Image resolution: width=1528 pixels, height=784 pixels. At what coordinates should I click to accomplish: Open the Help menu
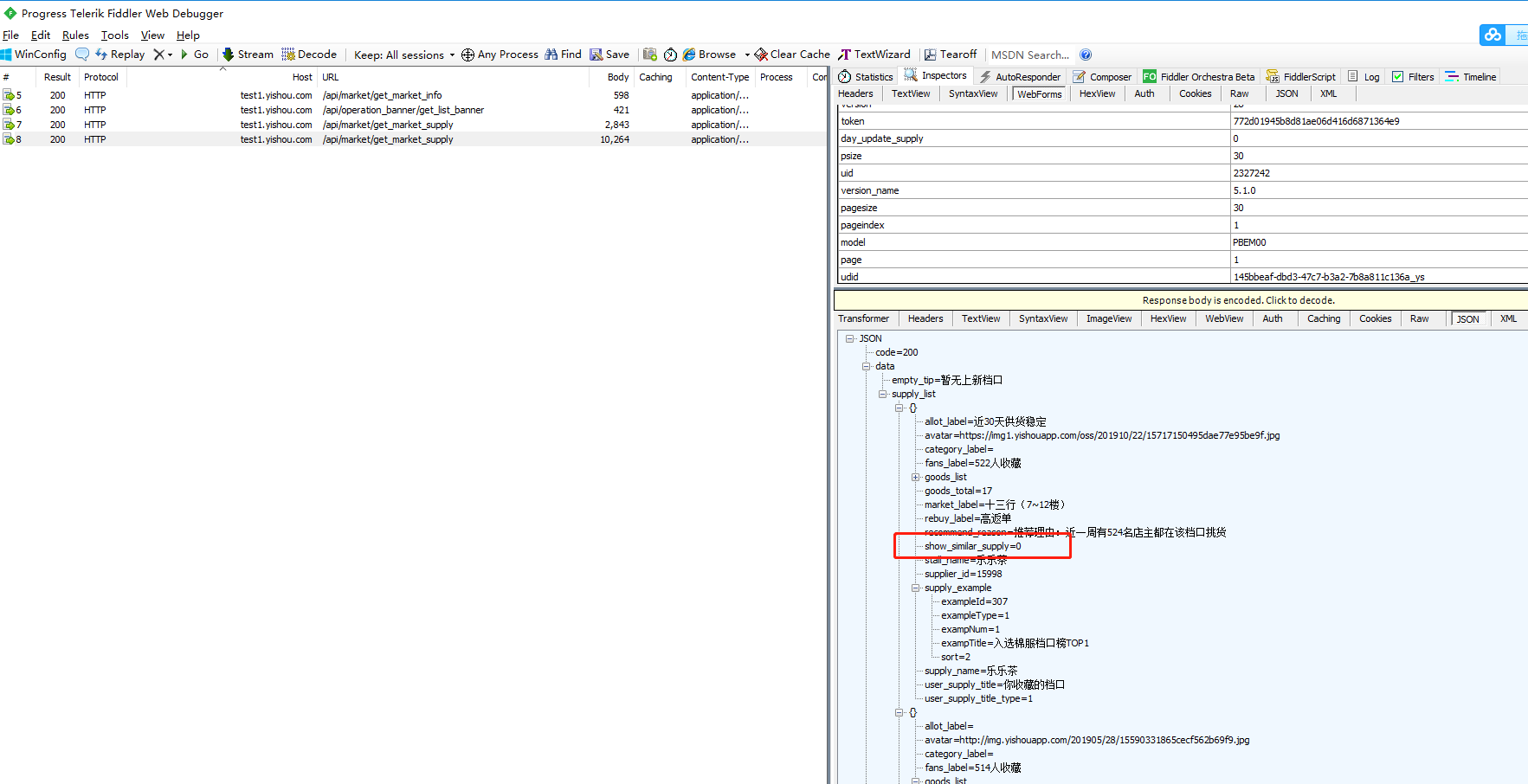click(x=188, y=35)
